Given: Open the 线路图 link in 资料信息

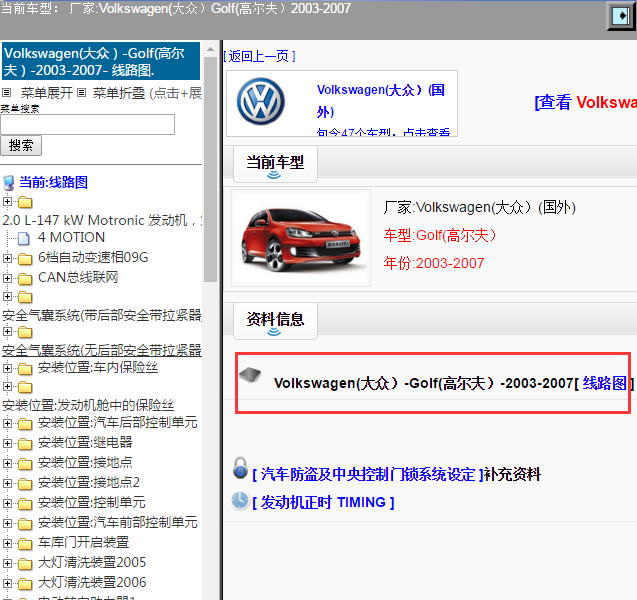Looking at the screenshot, I should (x=604, y=383).
